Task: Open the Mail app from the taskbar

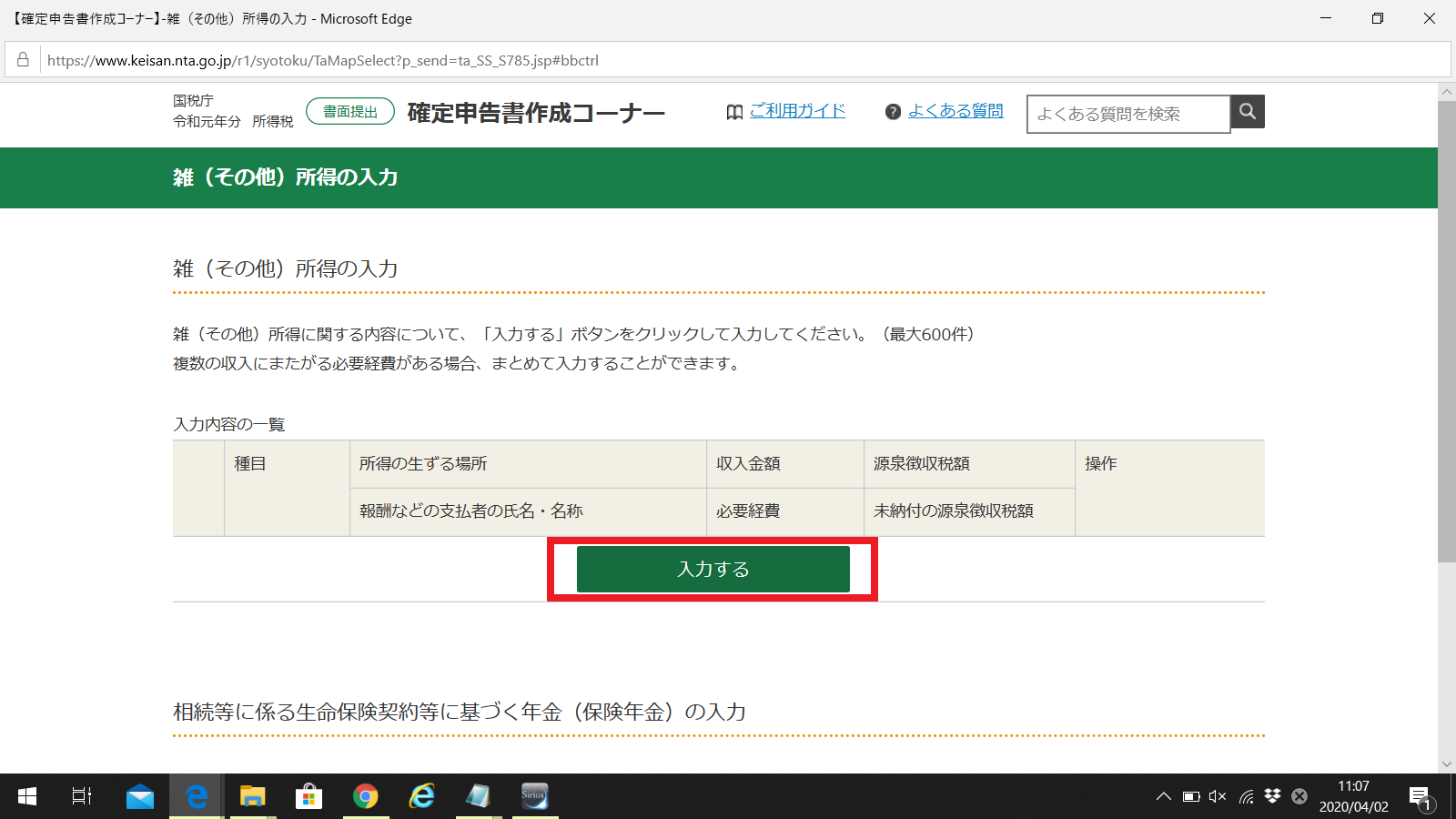Action: click(x=139, y=796)
